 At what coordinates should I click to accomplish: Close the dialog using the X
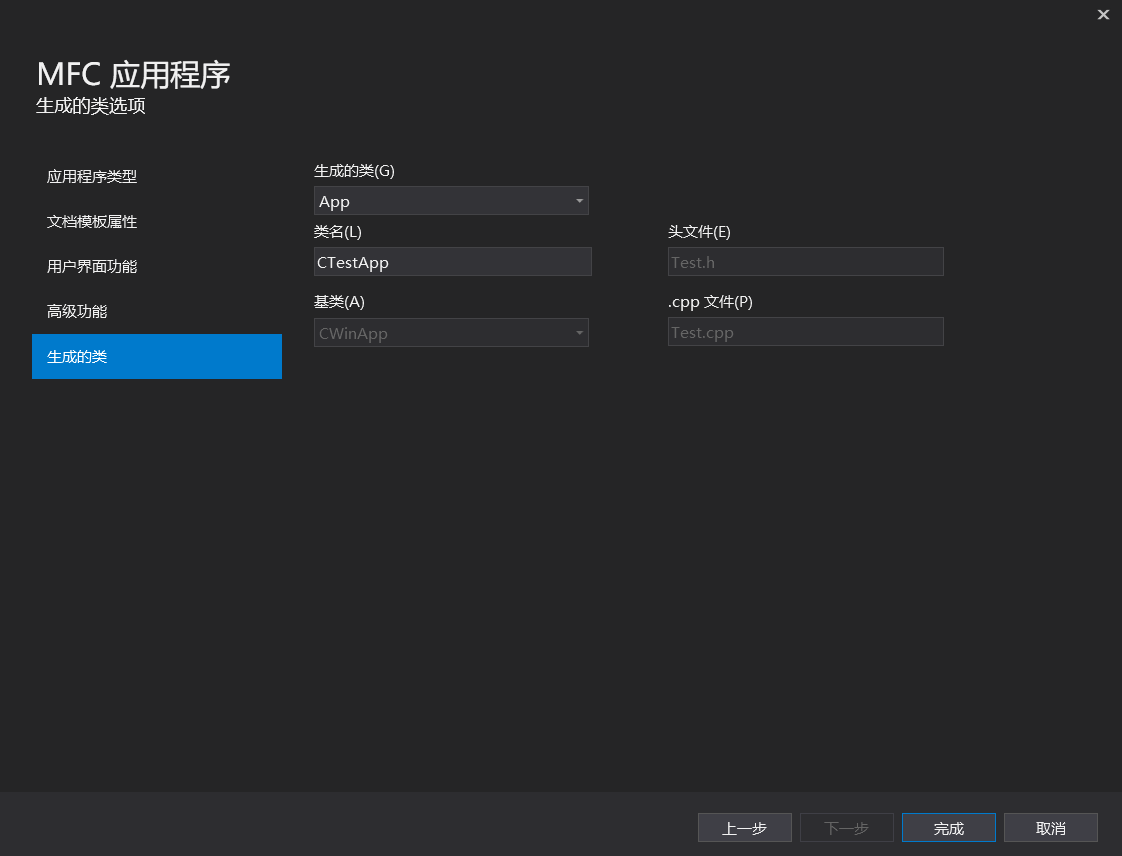pyautogui.click(x=1103, y=14)
